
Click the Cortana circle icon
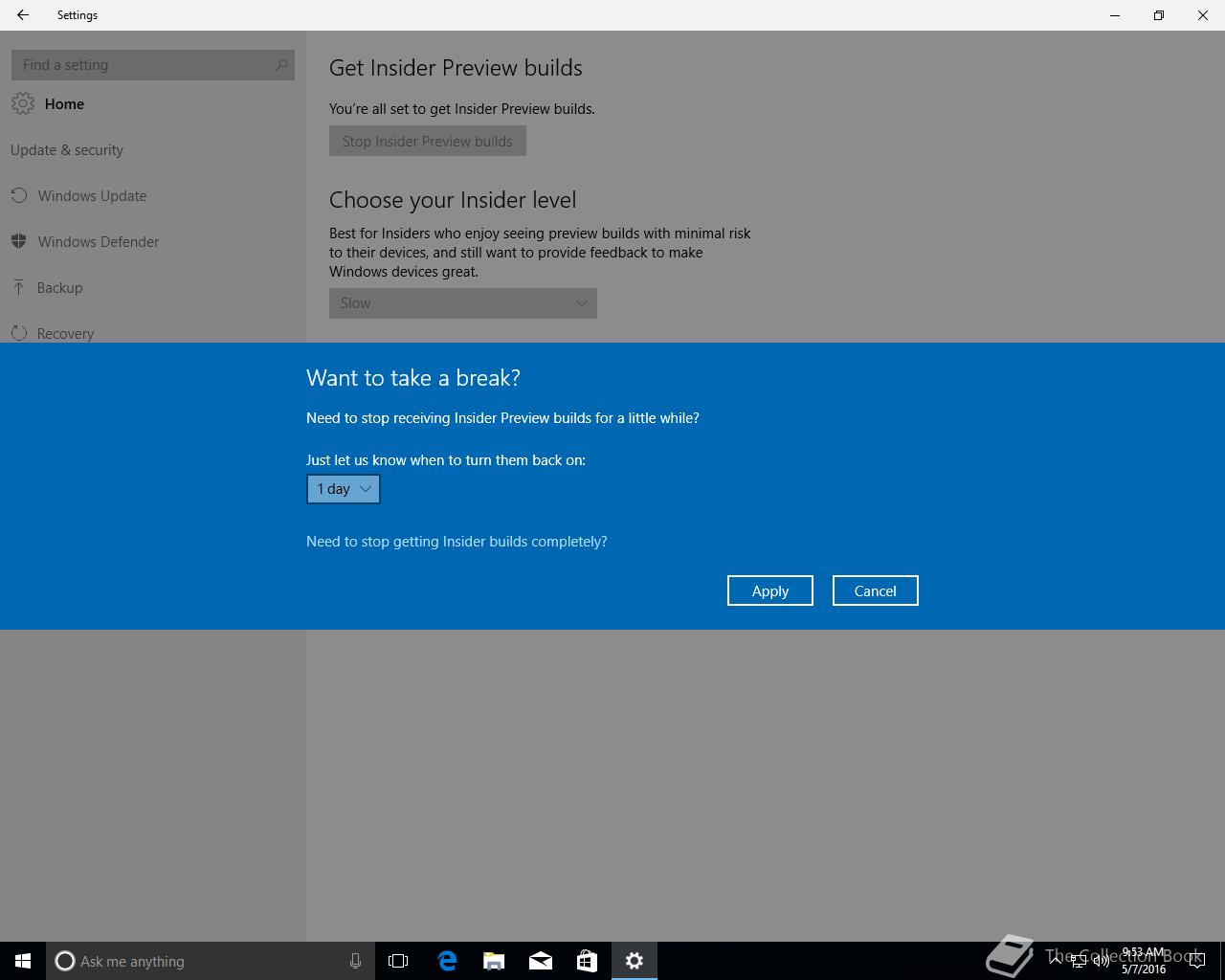tap(65, 961)
